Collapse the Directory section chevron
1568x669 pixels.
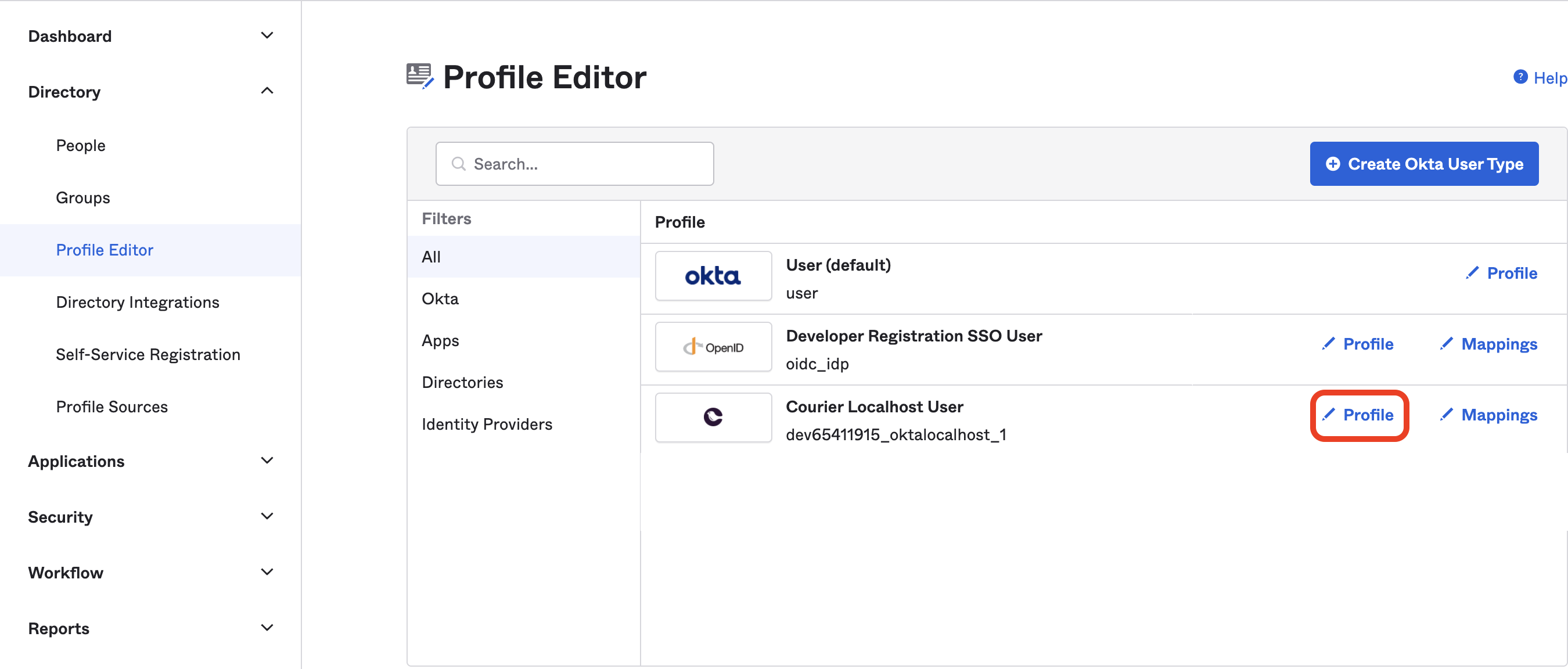coord(267,91)
